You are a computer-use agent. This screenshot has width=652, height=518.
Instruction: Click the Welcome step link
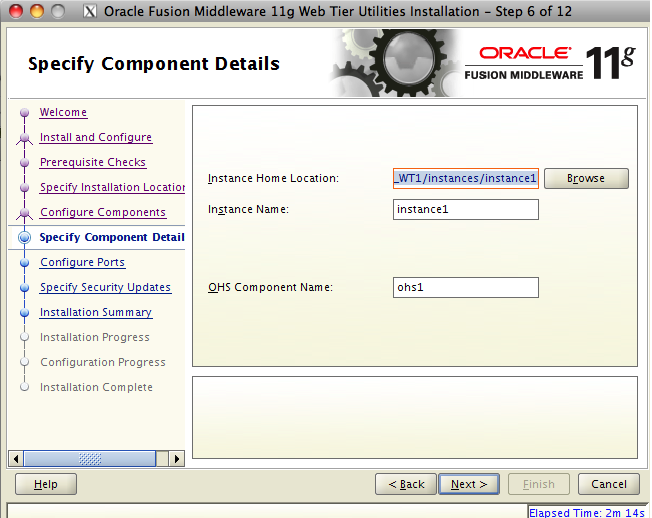(63, 112)
